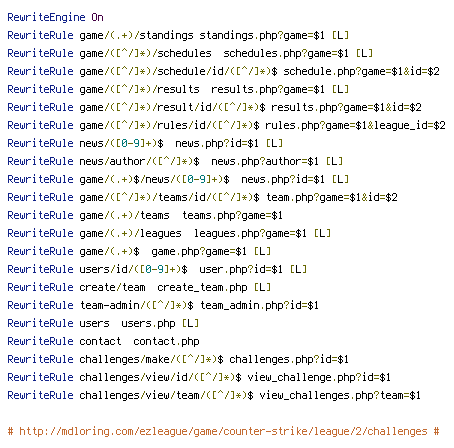454x448 pixels.
Task: Click the create_team.php target text
Action: (x=202, y=287)
